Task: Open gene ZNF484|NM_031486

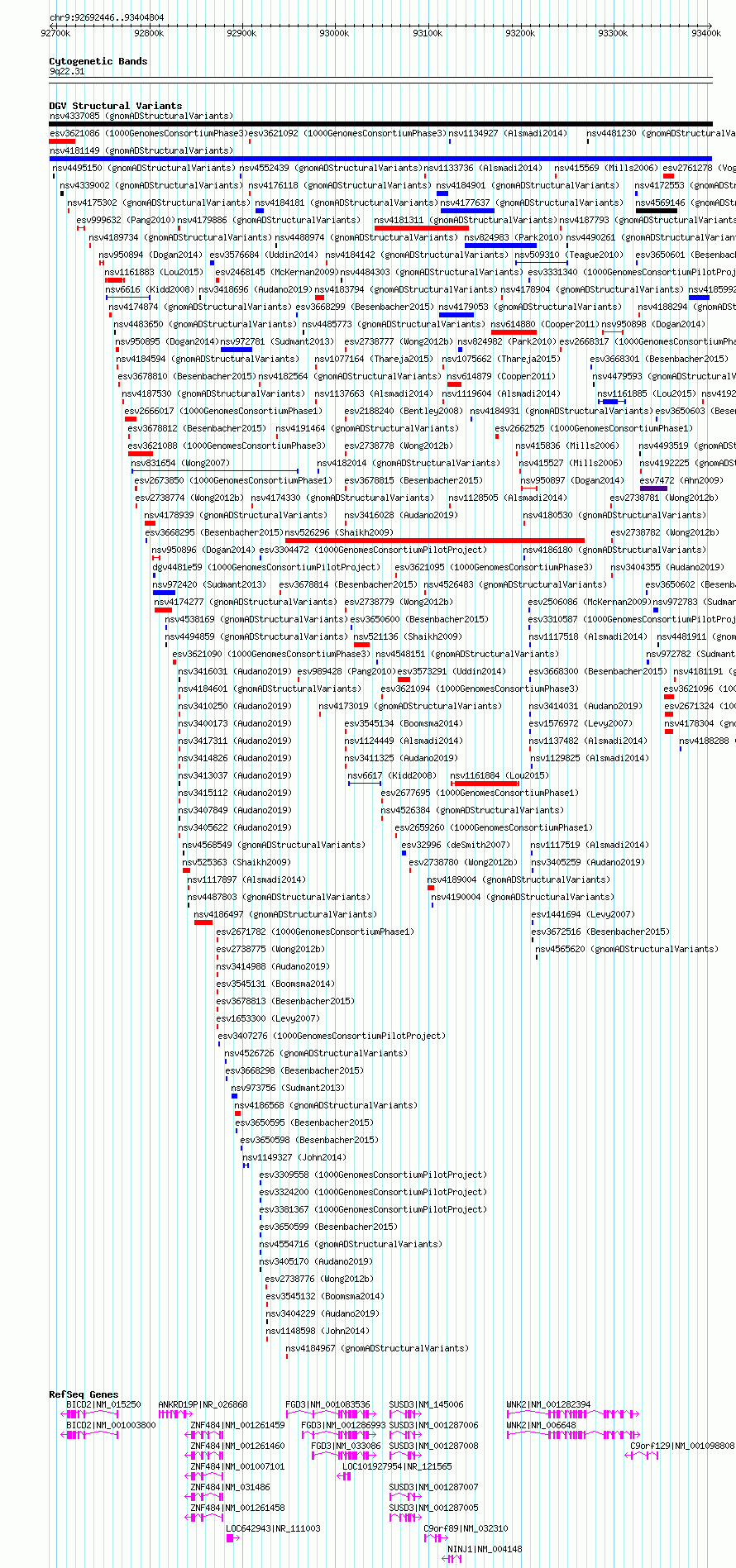Action: 230,1487
